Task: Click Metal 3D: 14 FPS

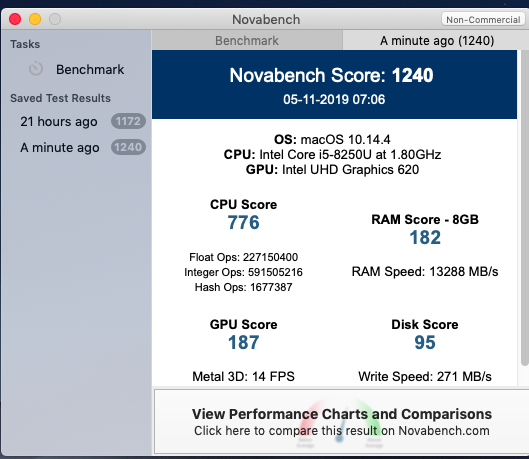Action: [244, 376]
